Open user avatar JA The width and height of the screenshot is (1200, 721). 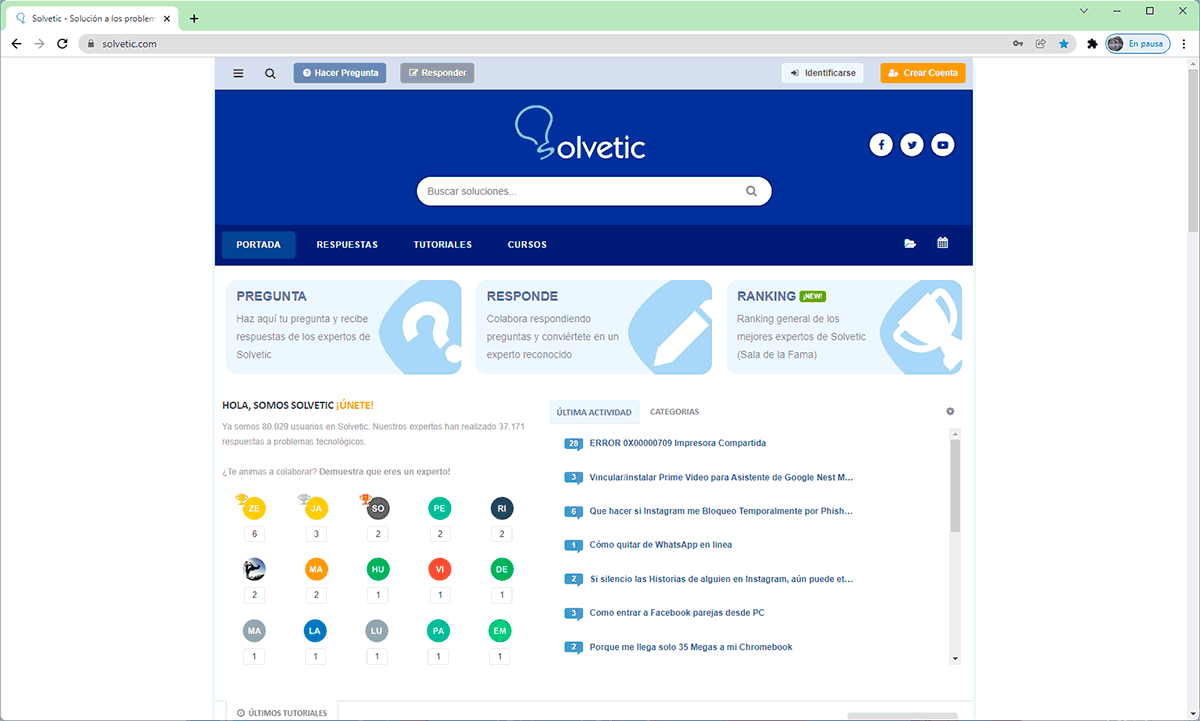(316, 508)
